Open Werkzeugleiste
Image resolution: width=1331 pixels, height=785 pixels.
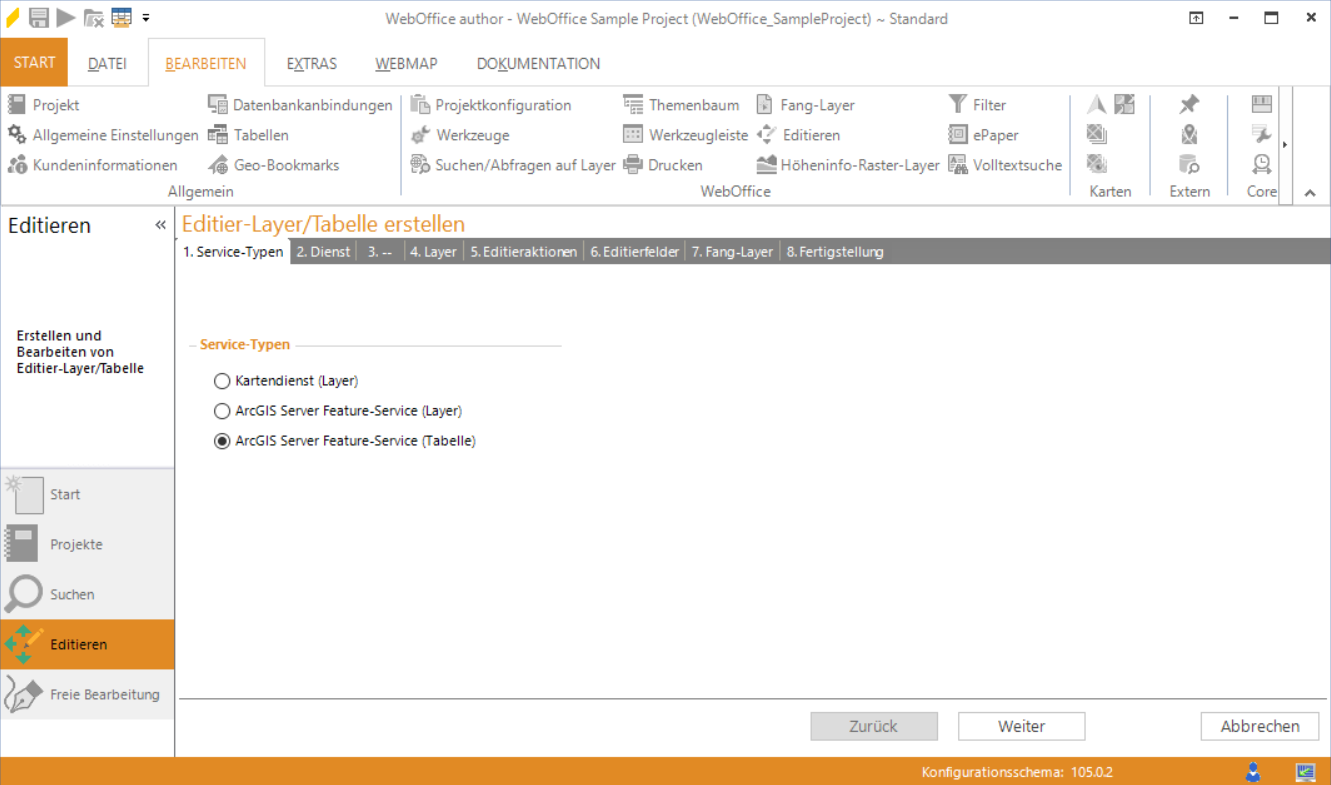[685, 135]
